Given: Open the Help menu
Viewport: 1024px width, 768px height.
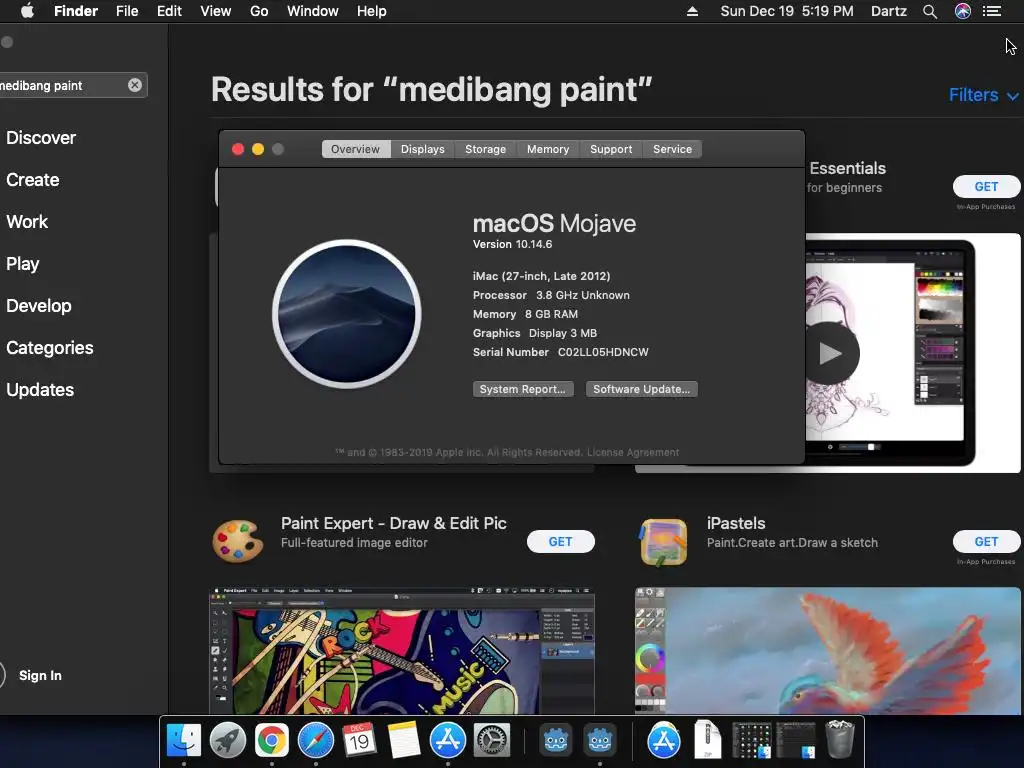Looking at the screenshot, I should [x=372, y=11].
